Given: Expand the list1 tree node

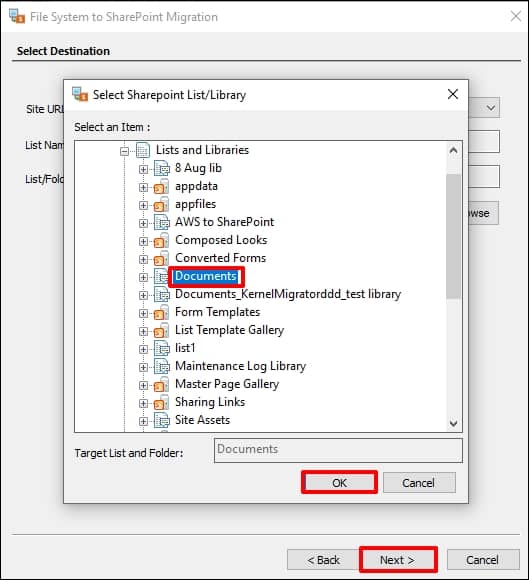Looking at the screenshot, I should pos(143,349).
